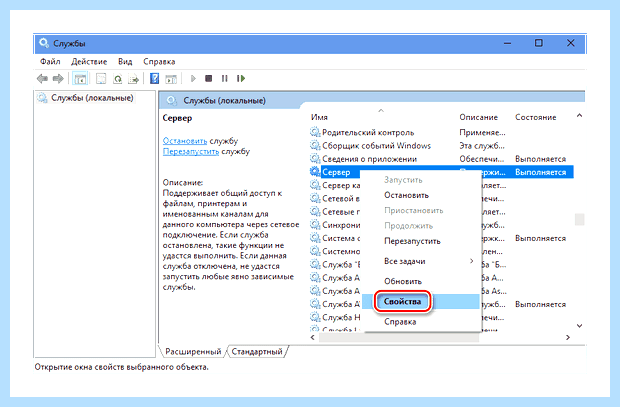Select the Сведения о приложении service
The width and height of the screenshot is (620, 407).
[441, 159]
